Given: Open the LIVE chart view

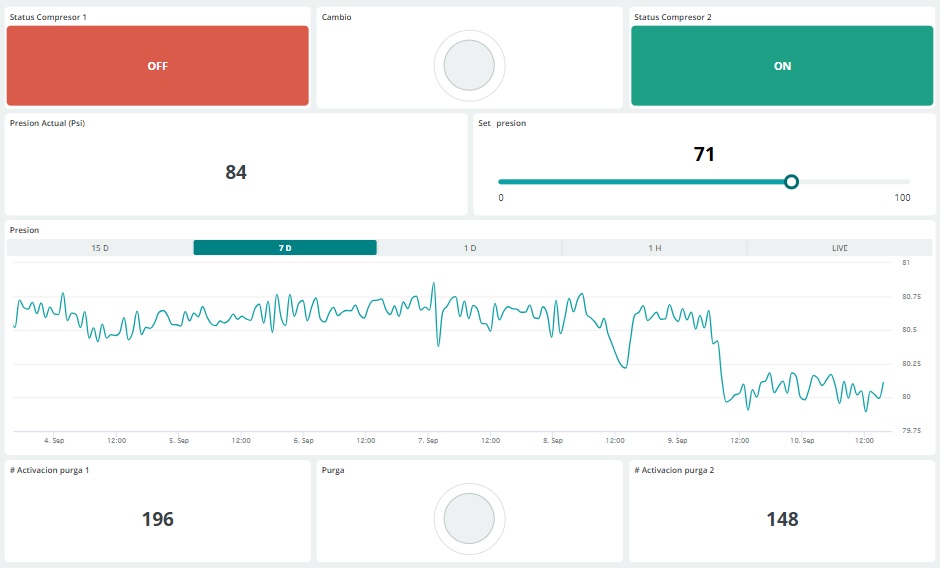Looking at the screenshot, I should tap(839, 248).
